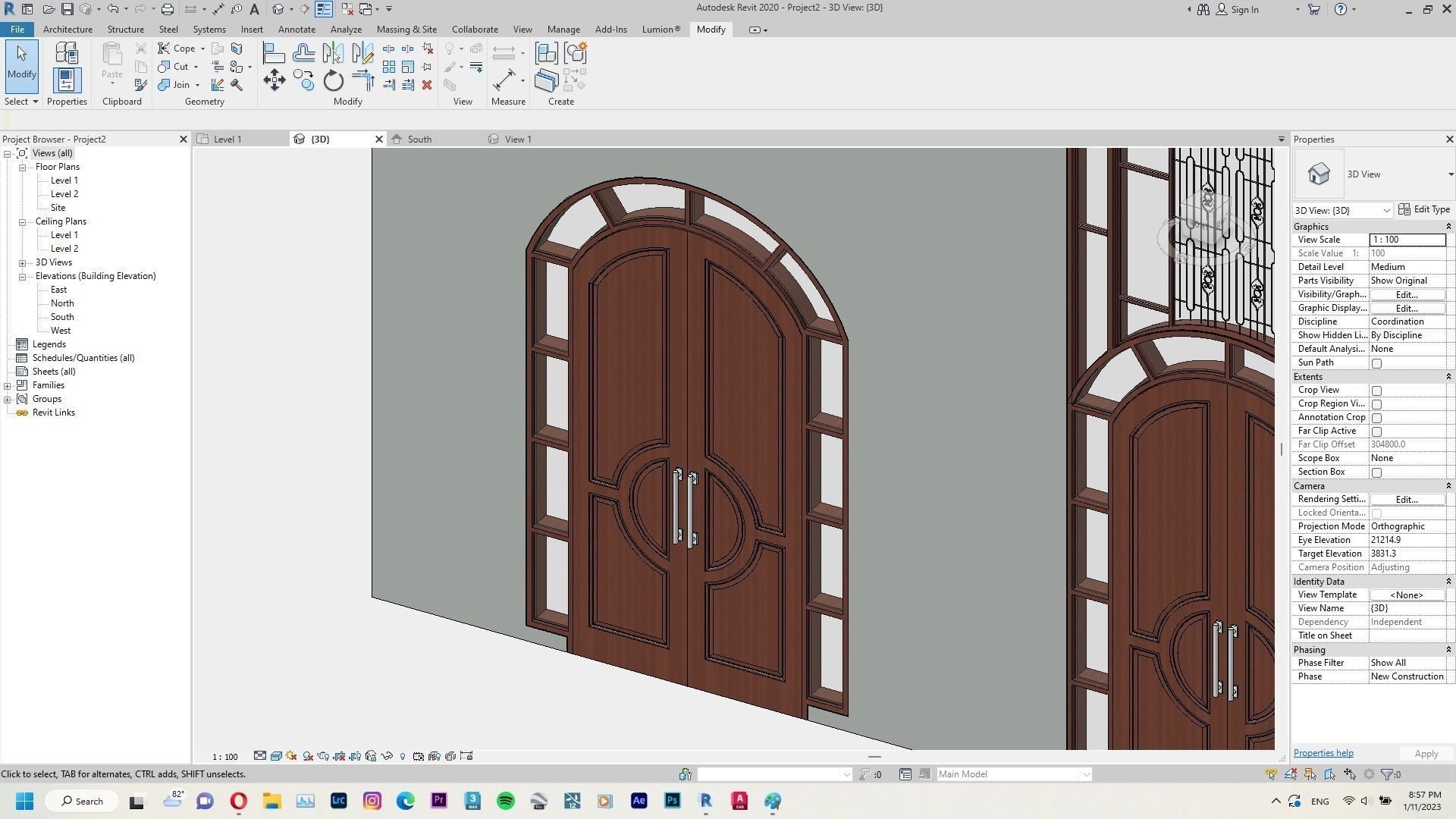Activate the Rotate tool
The width and height of the screenshot is (1456, 819).
[x=332, y=80]
